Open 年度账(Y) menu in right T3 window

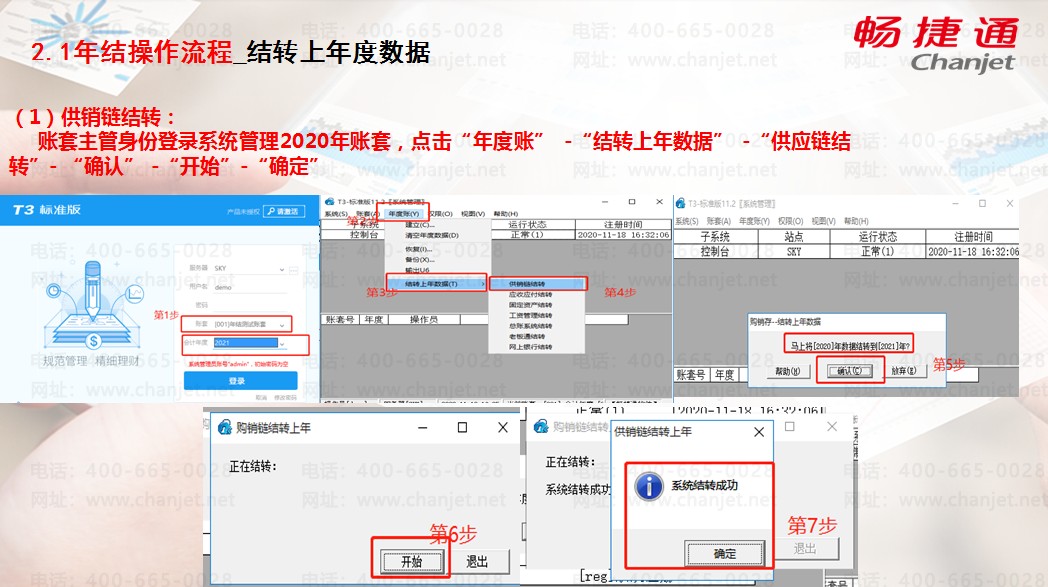pyautogui.click(x=754, y=221)
